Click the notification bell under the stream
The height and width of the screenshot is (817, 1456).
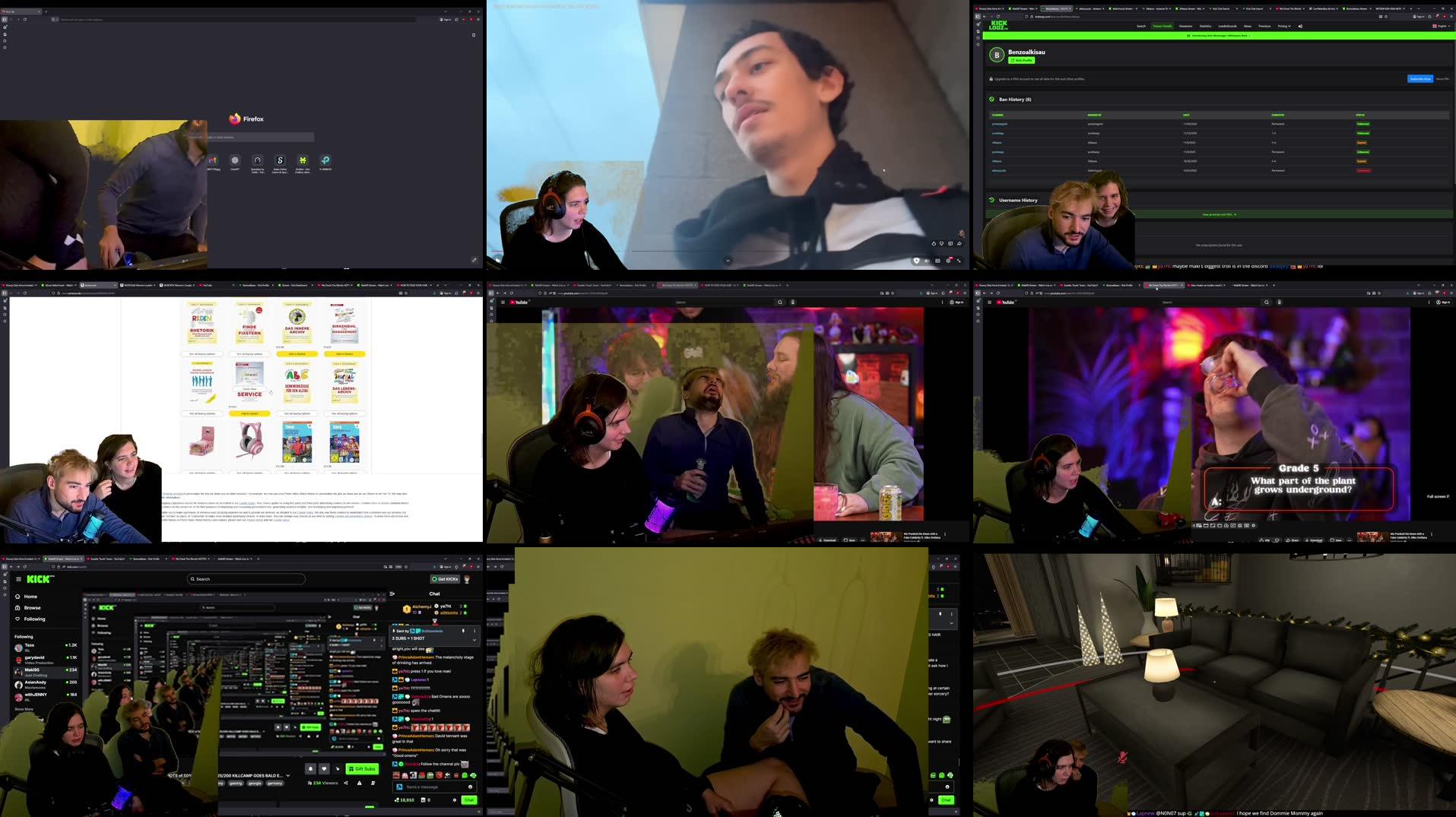(311, 768)
